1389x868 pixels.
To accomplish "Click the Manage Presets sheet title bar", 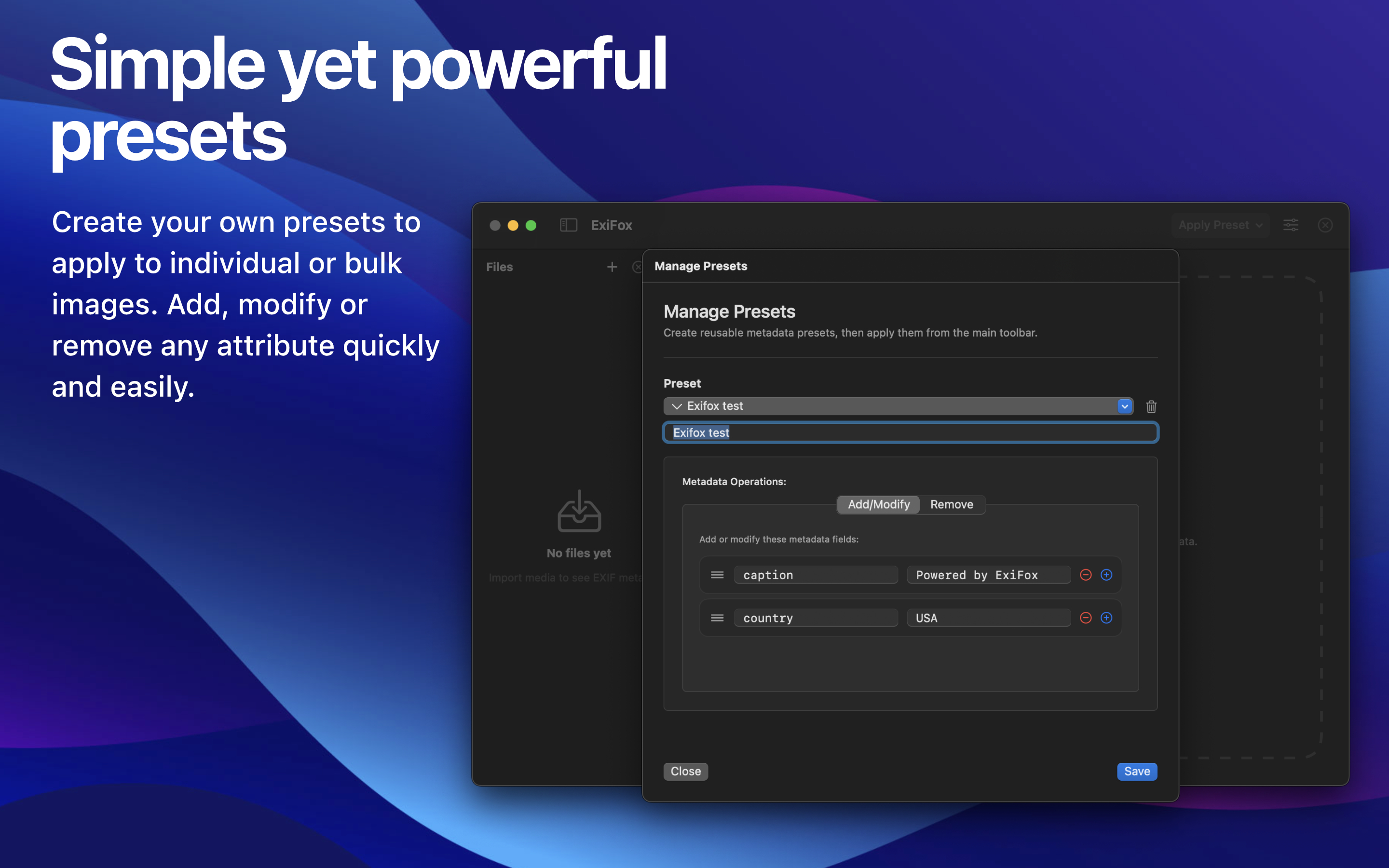I will point(910,266).
